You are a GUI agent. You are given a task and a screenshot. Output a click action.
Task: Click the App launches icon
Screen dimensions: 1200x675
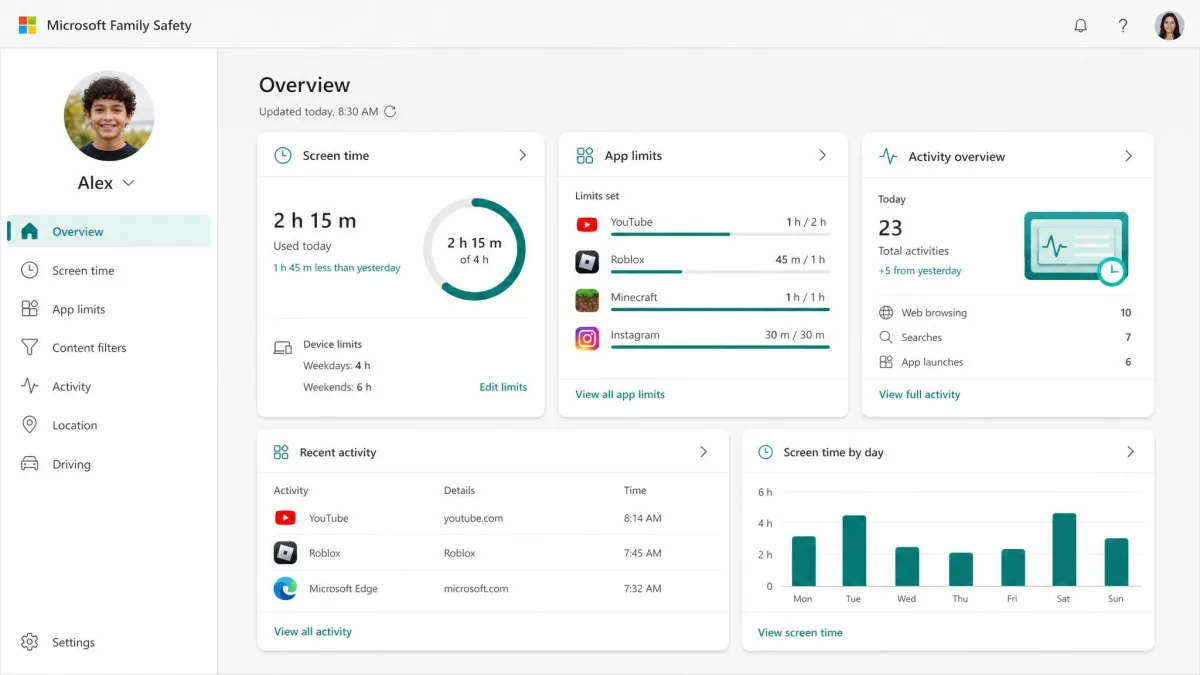point(886,362)
